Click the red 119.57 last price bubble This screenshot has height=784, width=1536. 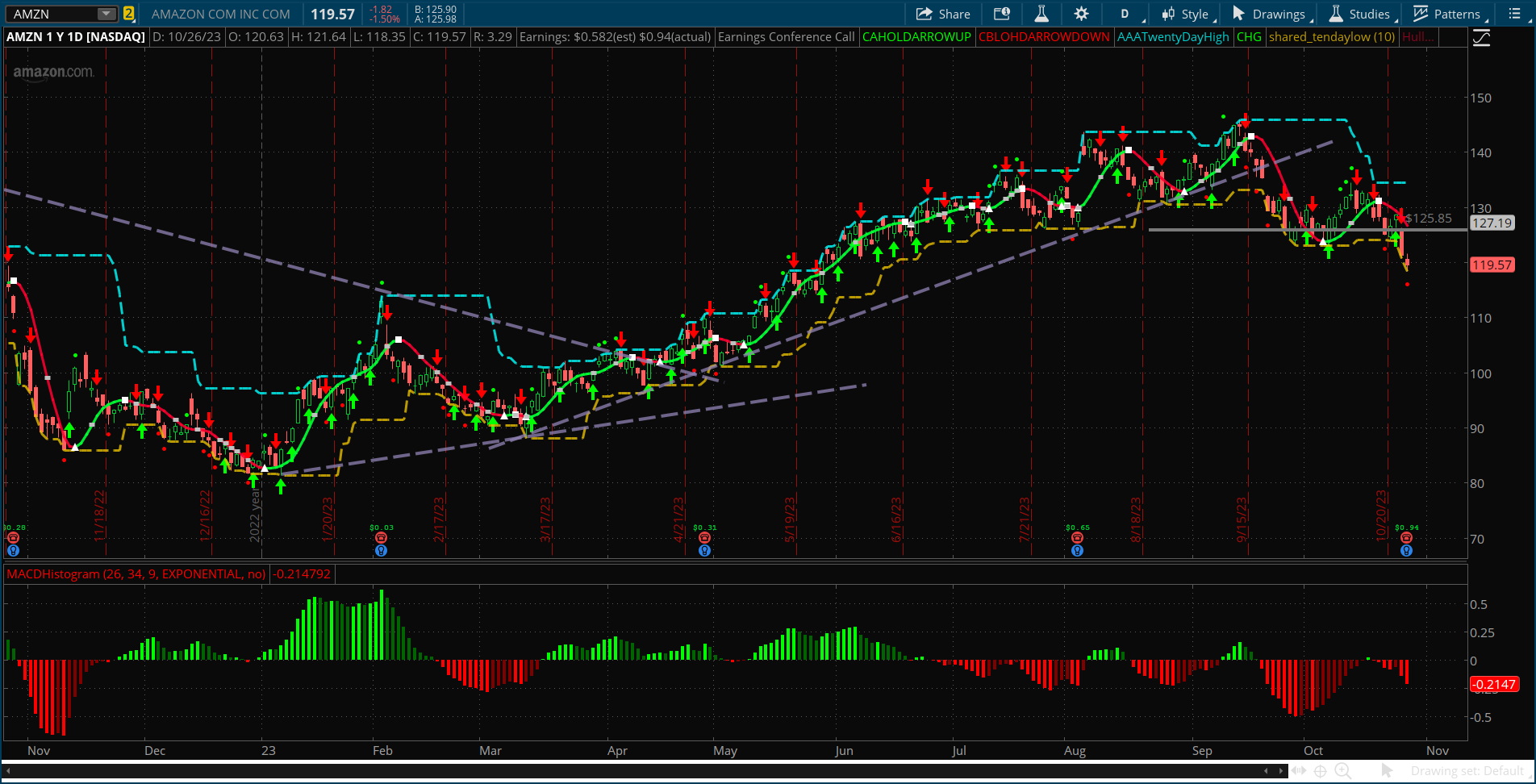coord(1492,265)
